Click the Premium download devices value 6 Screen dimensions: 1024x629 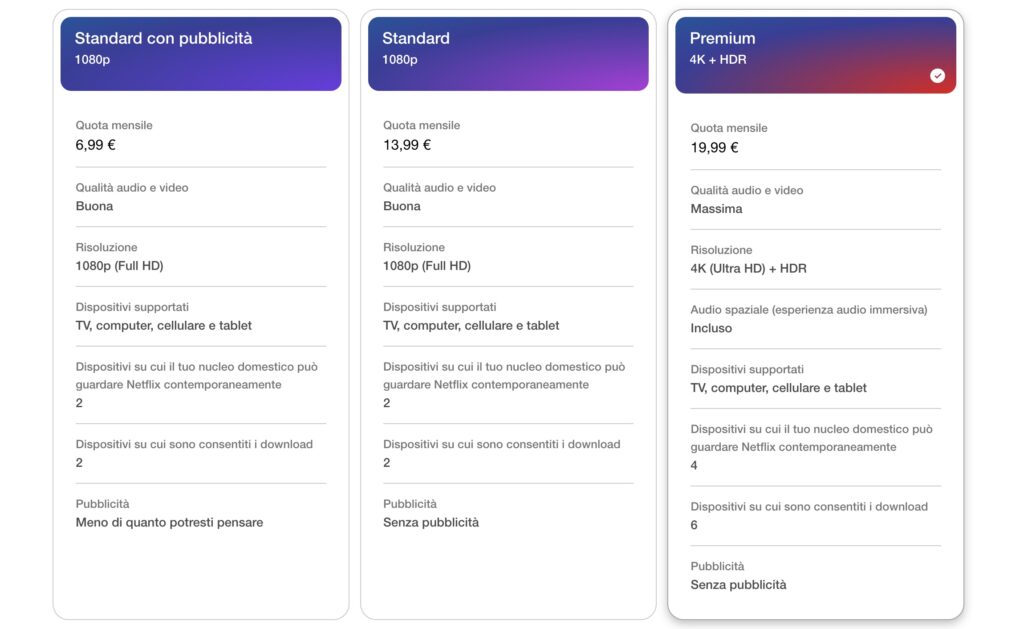[694, 526]
